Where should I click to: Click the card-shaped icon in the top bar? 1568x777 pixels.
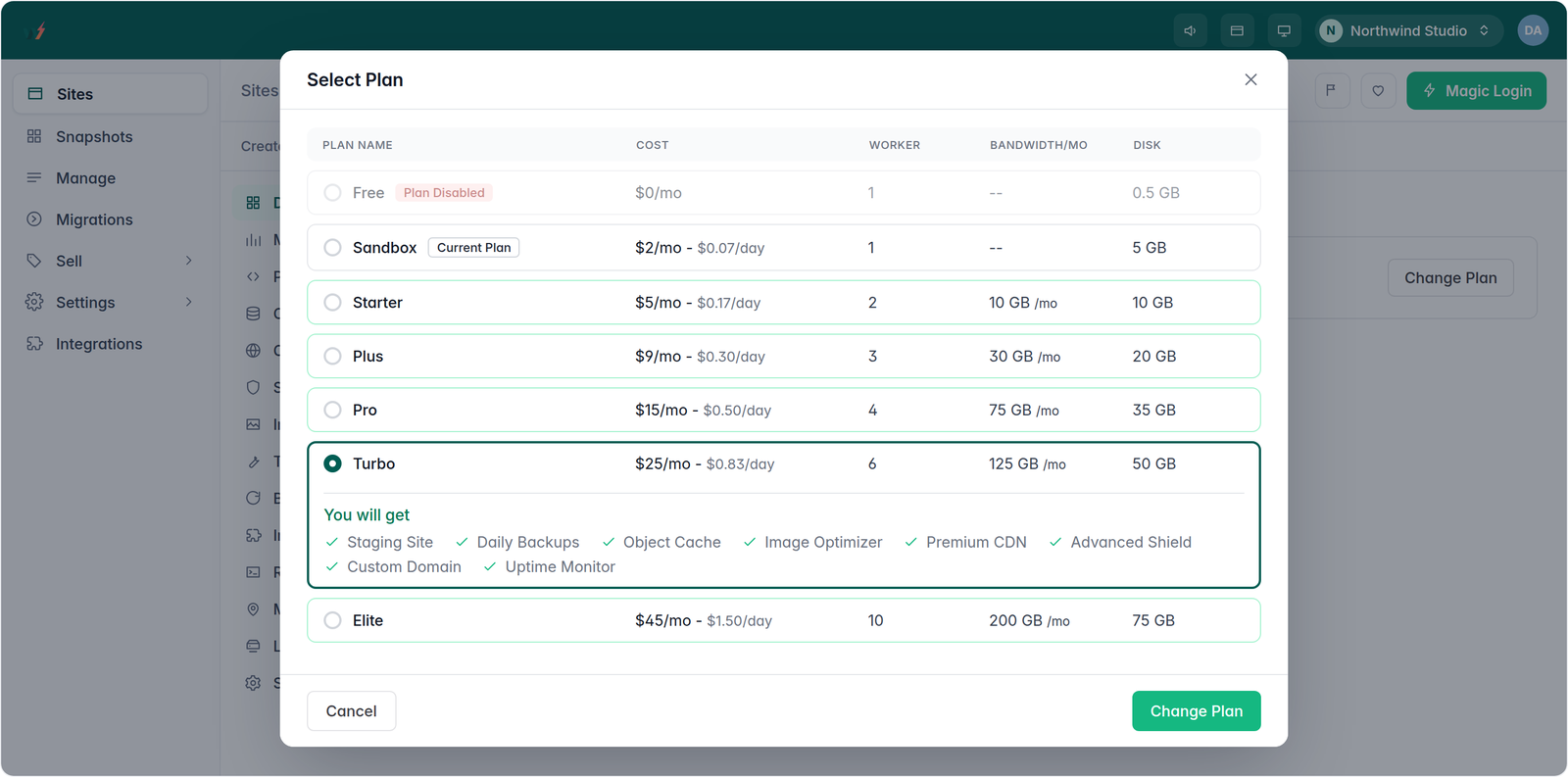coord(1237,30)
